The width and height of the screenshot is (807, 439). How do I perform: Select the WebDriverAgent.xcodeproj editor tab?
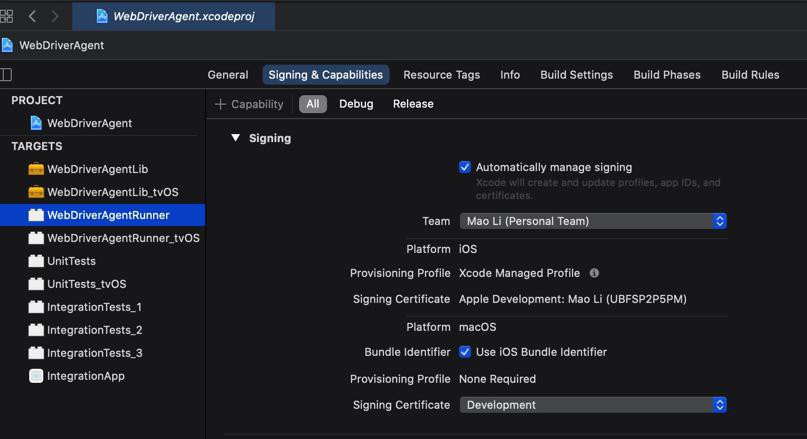click(173, 16)
